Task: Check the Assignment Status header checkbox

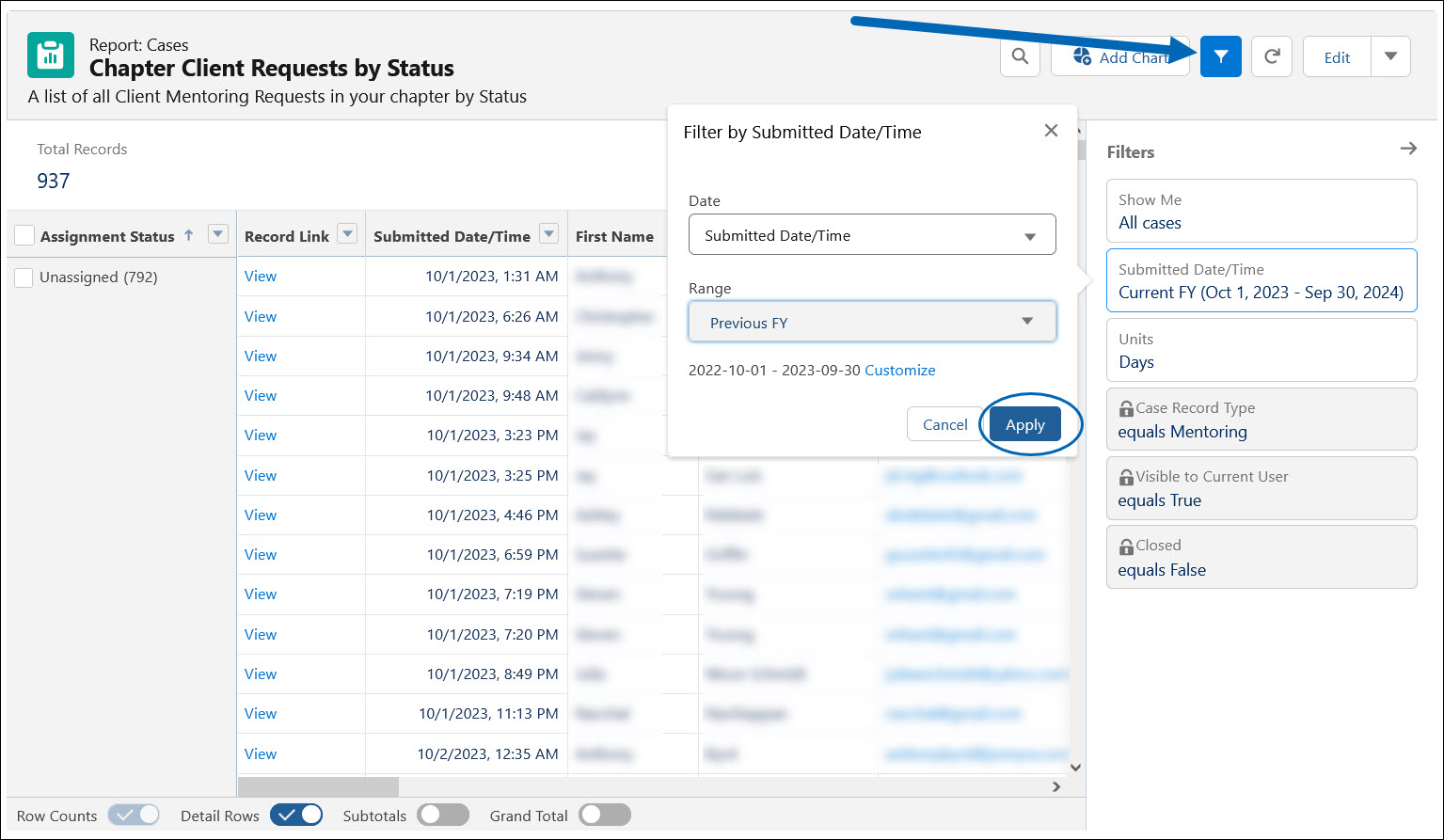Action: 24,235
